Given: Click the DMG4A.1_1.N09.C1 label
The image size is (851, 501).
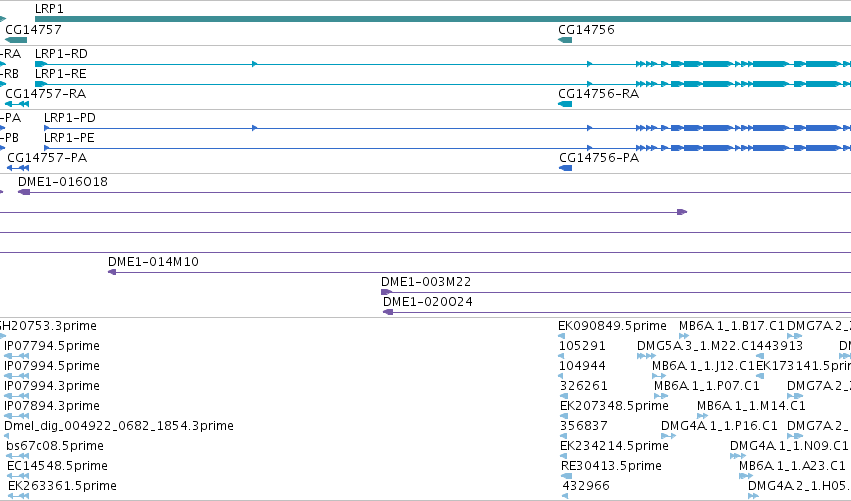Looking at the screenshot, I should click(x=789, y=446).
